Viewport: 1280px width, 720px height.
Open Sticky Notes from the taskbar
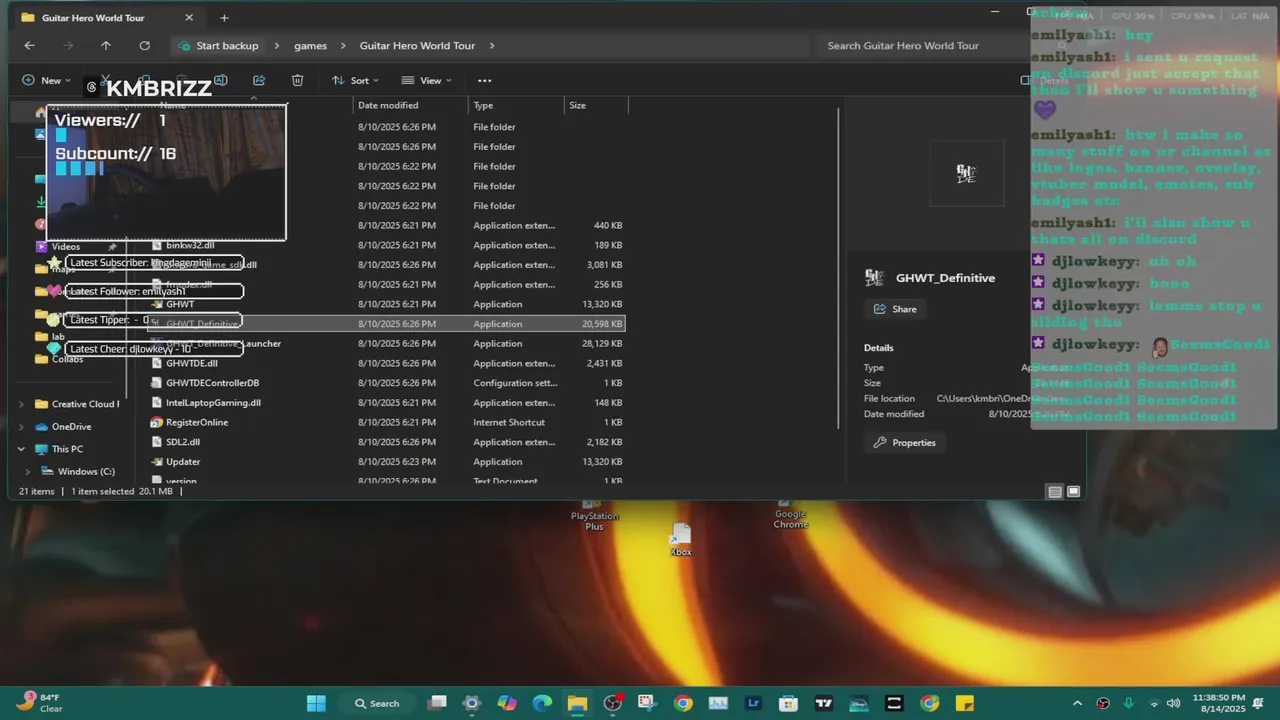click(964, 703)
